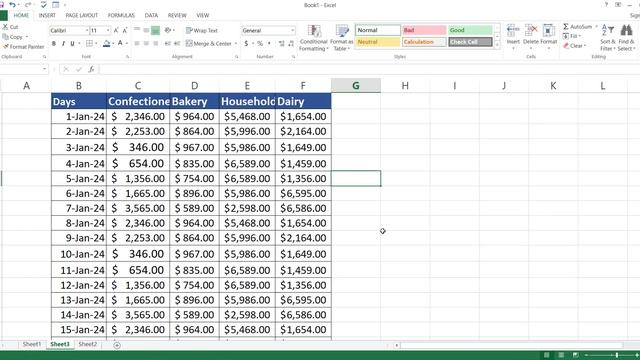
Task: Toggle Italic formatting
Action: (63, 43)
